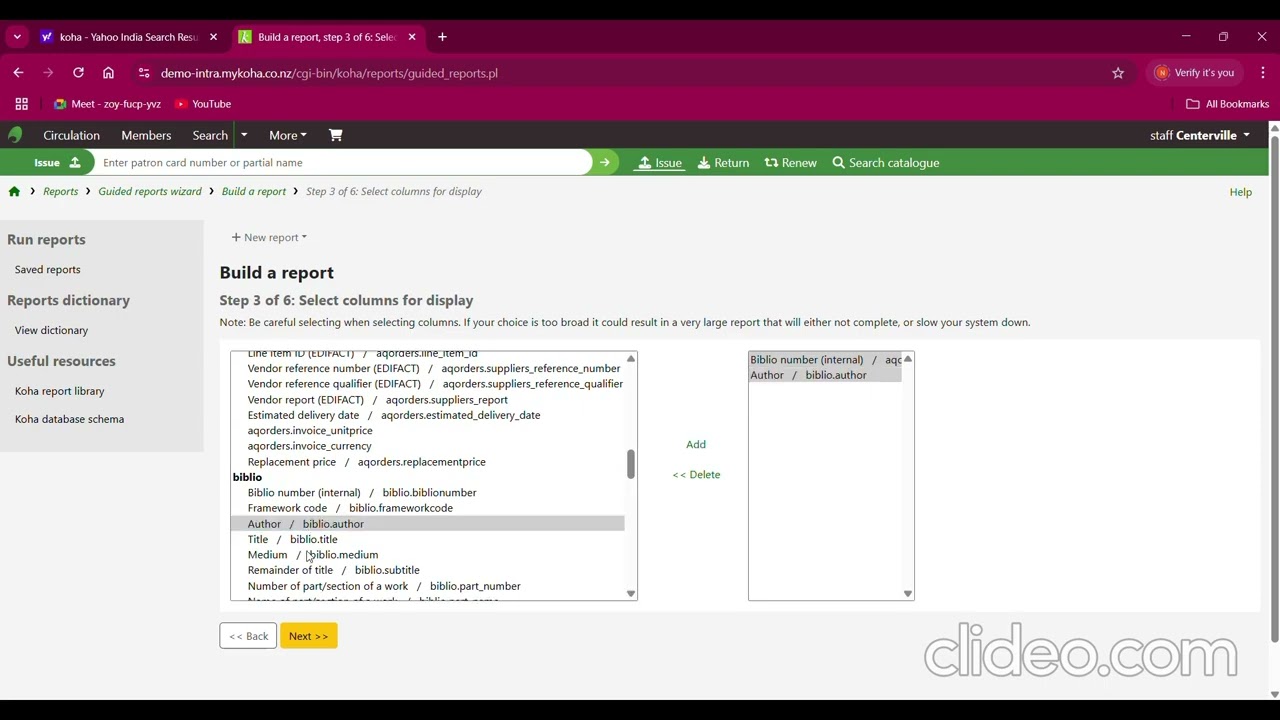The width and height of the screenshot is (1280, 720).
Task: Open the tab search dropdown arrow
Action: coord(17,37)
